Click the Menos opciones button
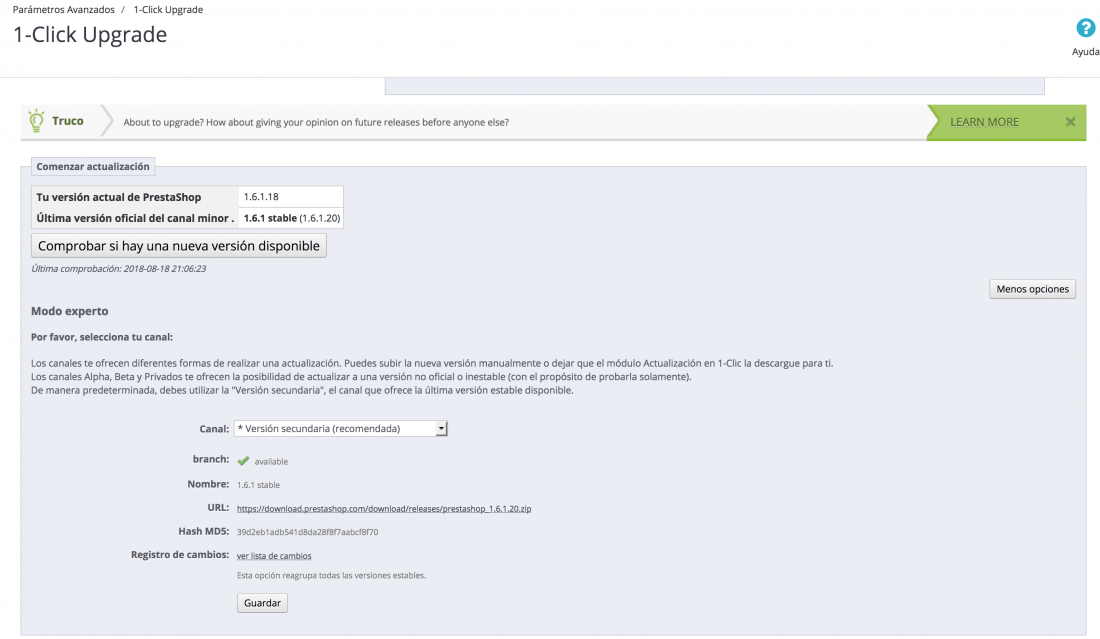1100x639 pixels. [x=1033, y=289]
